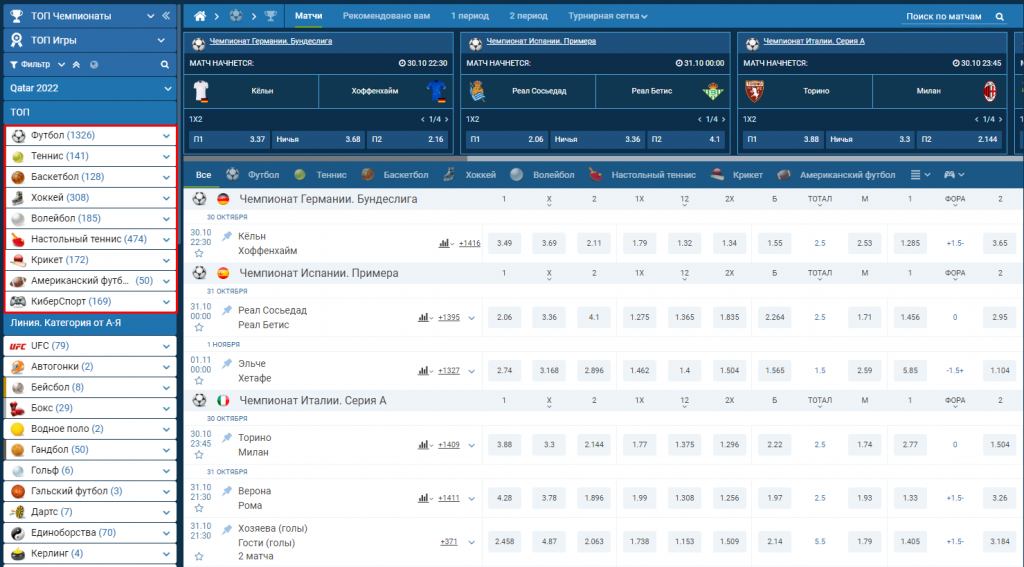Click the search magnifier in the filter row
Viewport: 1024px width, 567px height.
(x=166, y=64)
